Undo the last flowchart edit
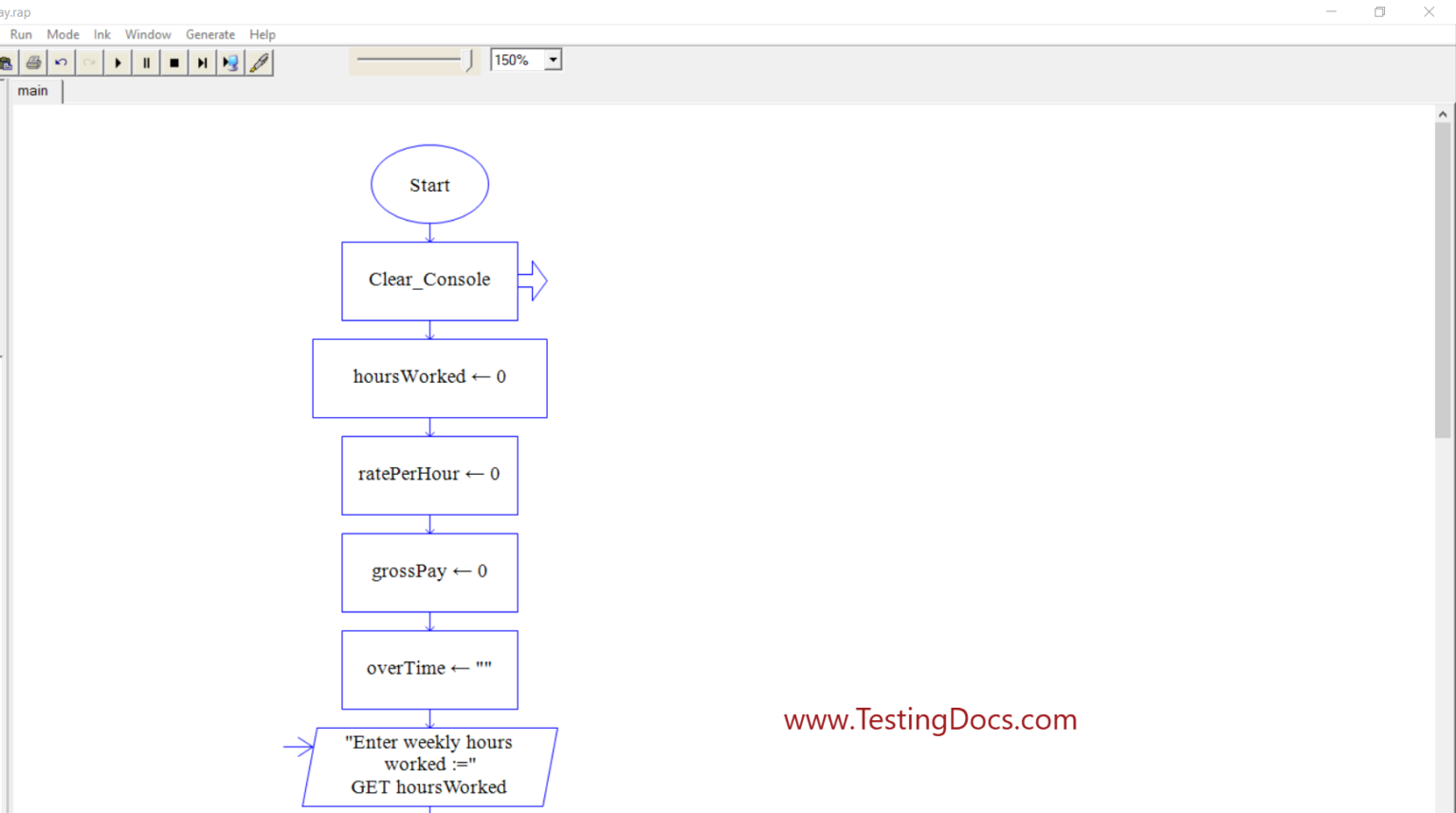The image size is (1456, 813). 61,62
